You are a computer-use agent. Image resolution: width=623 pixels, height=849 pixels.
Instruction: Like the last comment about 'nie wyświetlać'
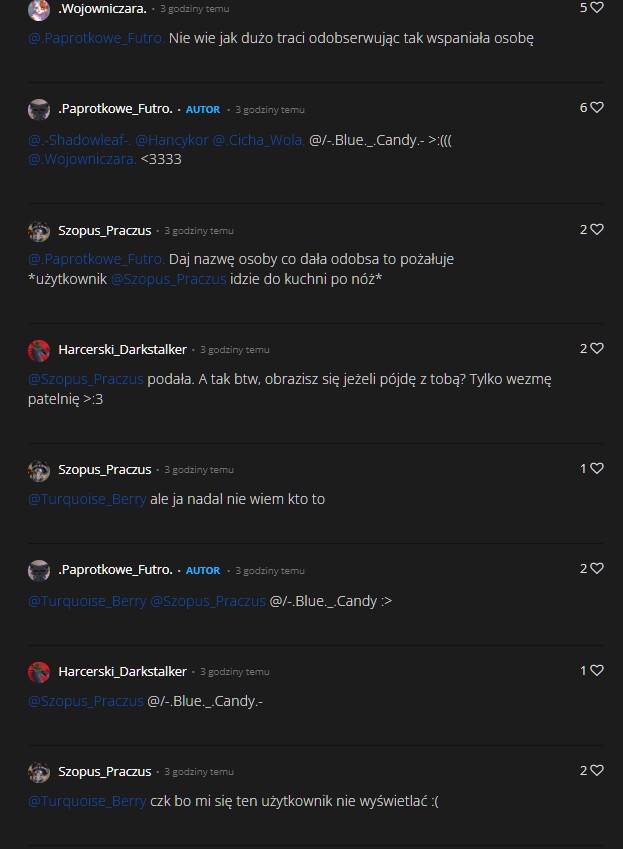pyautogui.click(x=596, y=770)
